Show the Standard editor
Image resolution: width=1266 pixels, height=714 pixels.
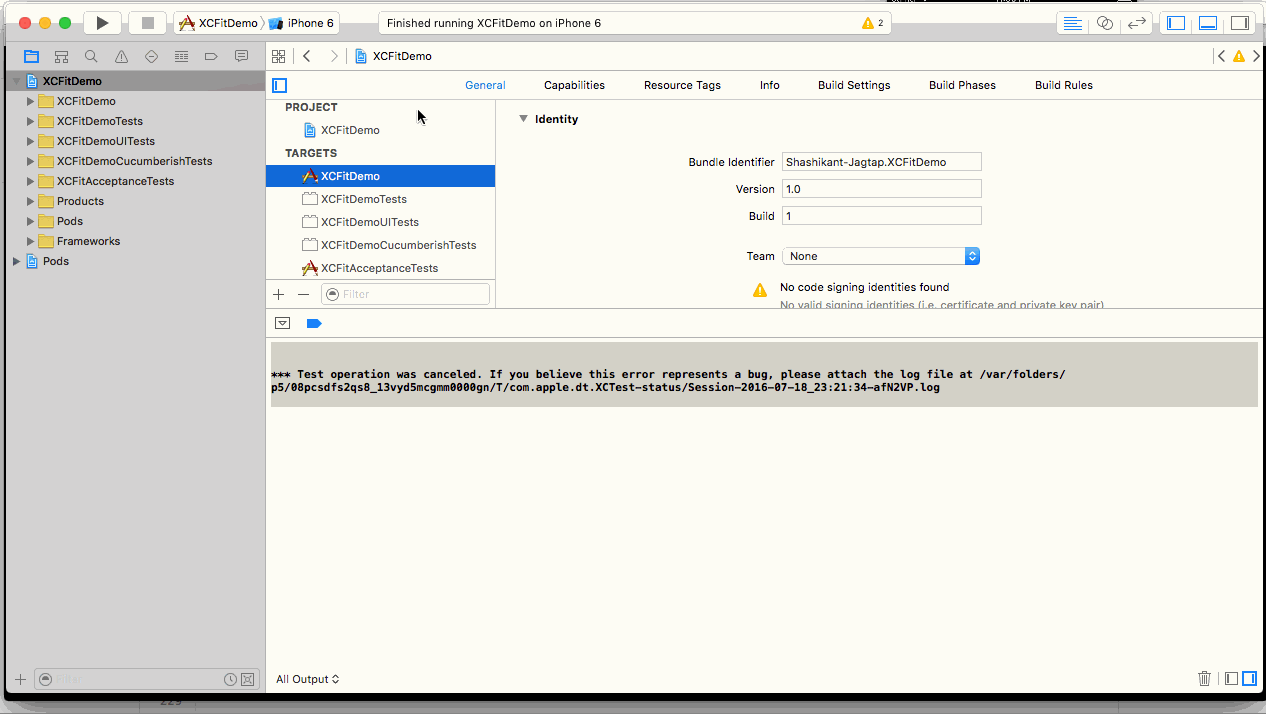tap(1072, 23)
